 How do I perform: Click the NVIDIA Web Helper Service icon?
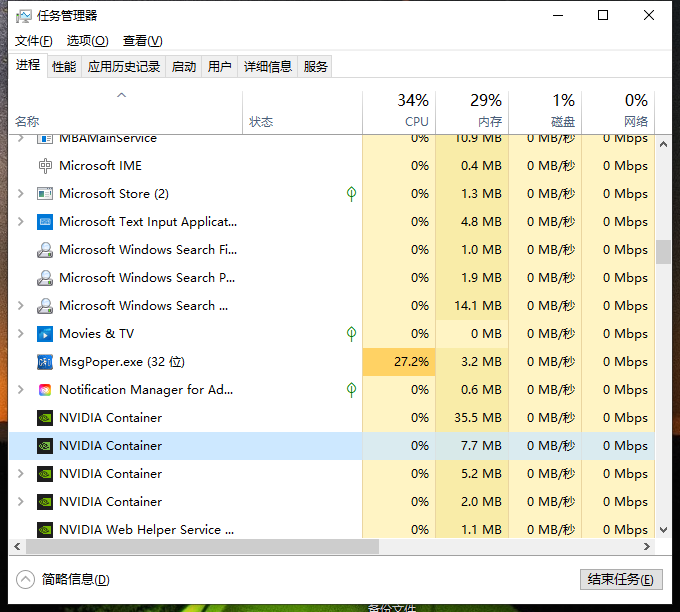[x=45, y=530]
